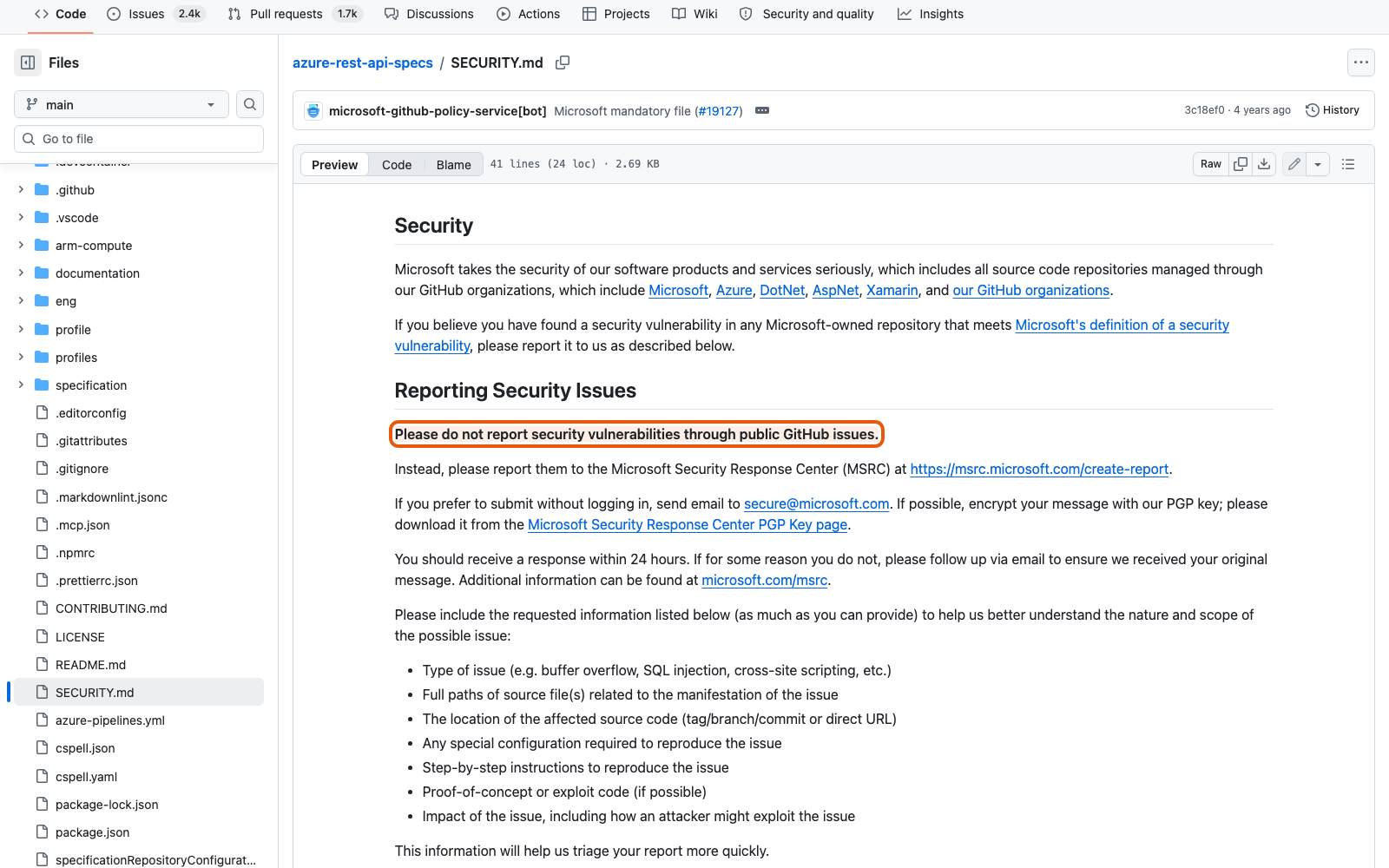
Task: Open the Issues tab
Action: click(x=155, y=14)
